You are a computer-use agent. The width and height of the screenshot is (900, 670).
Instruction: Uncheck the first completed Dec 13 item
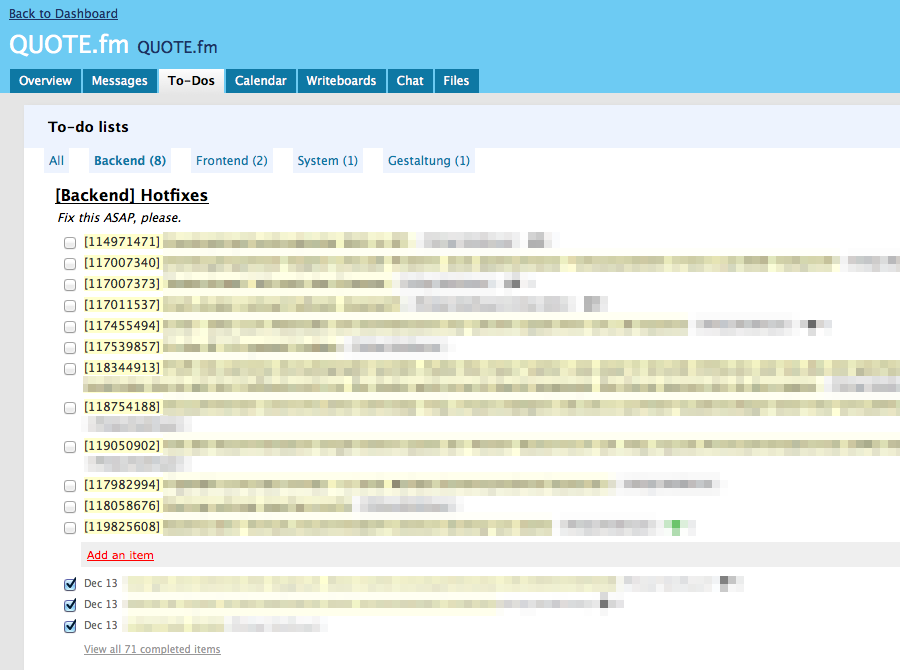70,584
